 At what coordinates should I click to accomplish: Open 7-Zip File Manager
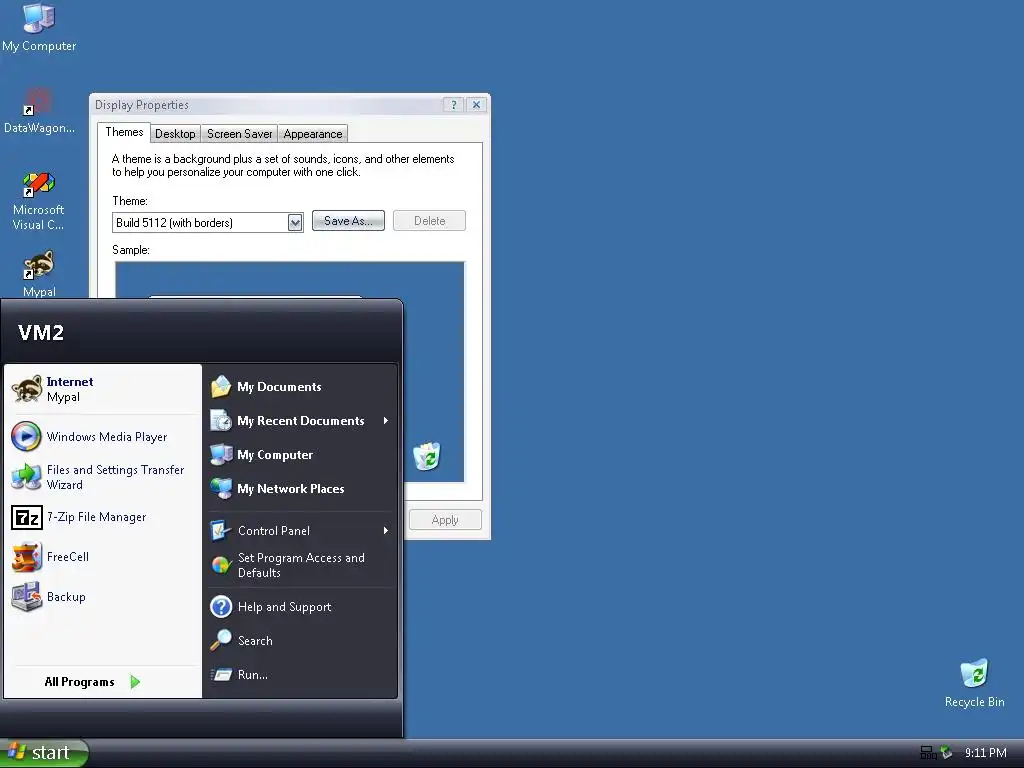point(103,517)
